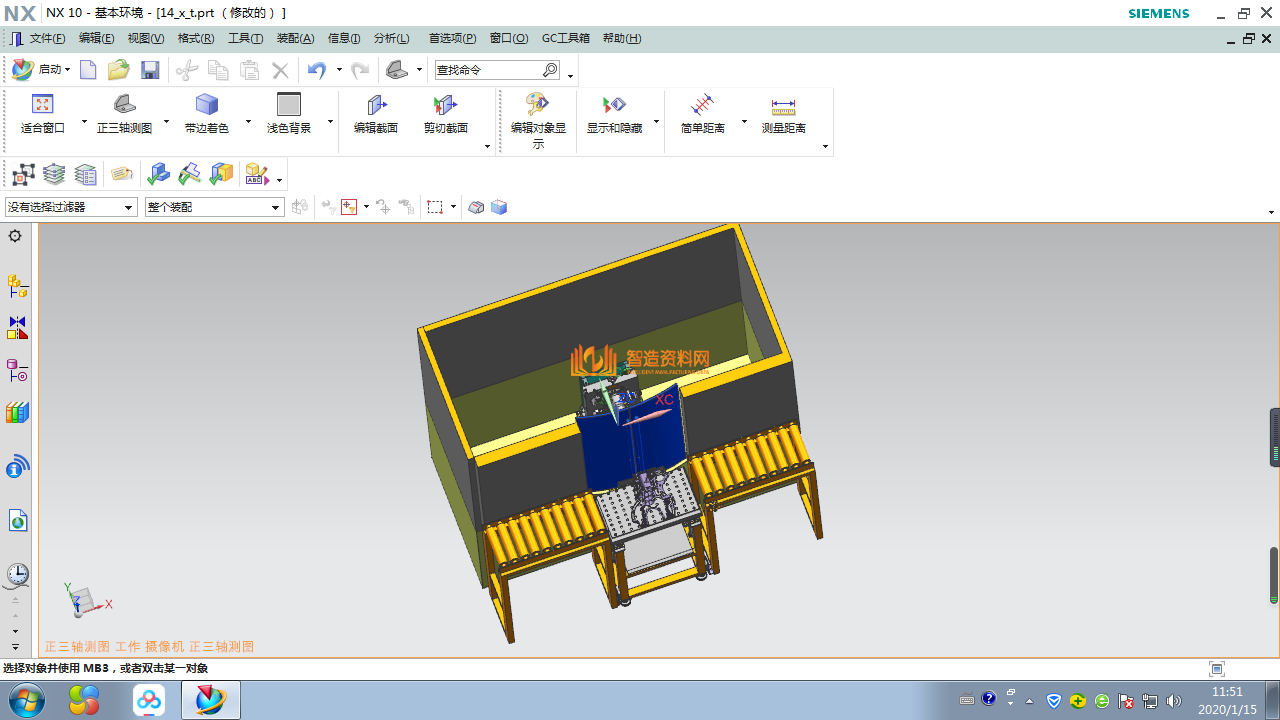
Task: Click the Undo arrow icon
Action: 317,70
